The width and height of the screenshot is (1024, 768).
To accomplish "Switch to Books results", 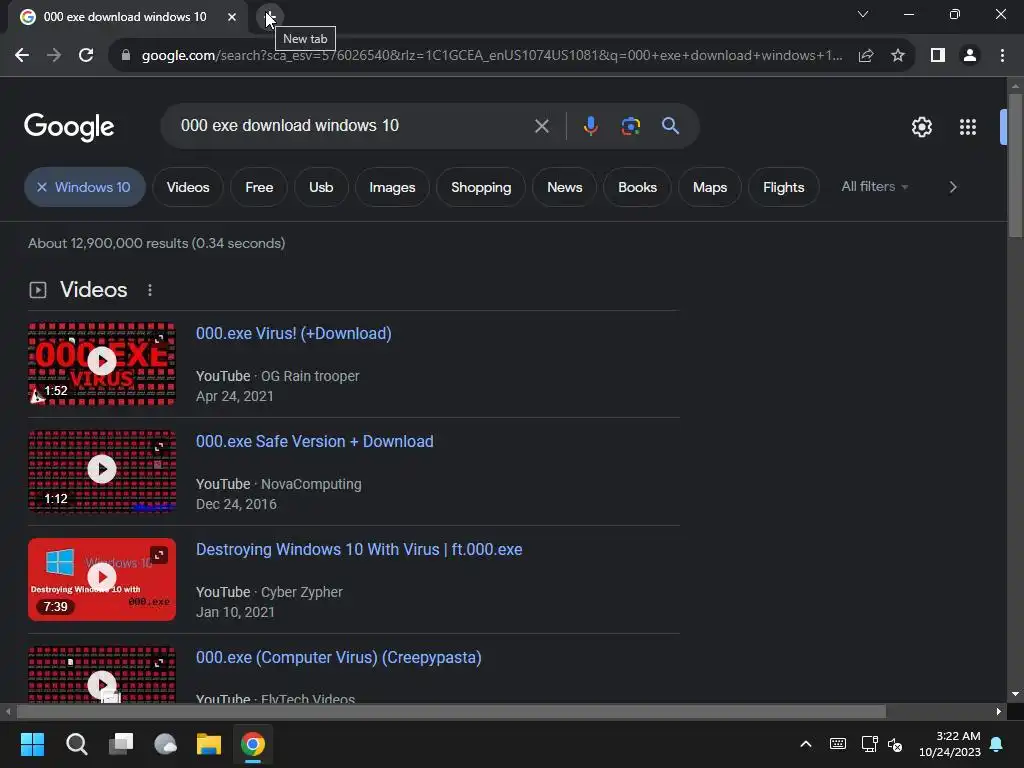I will coord(637,187).
